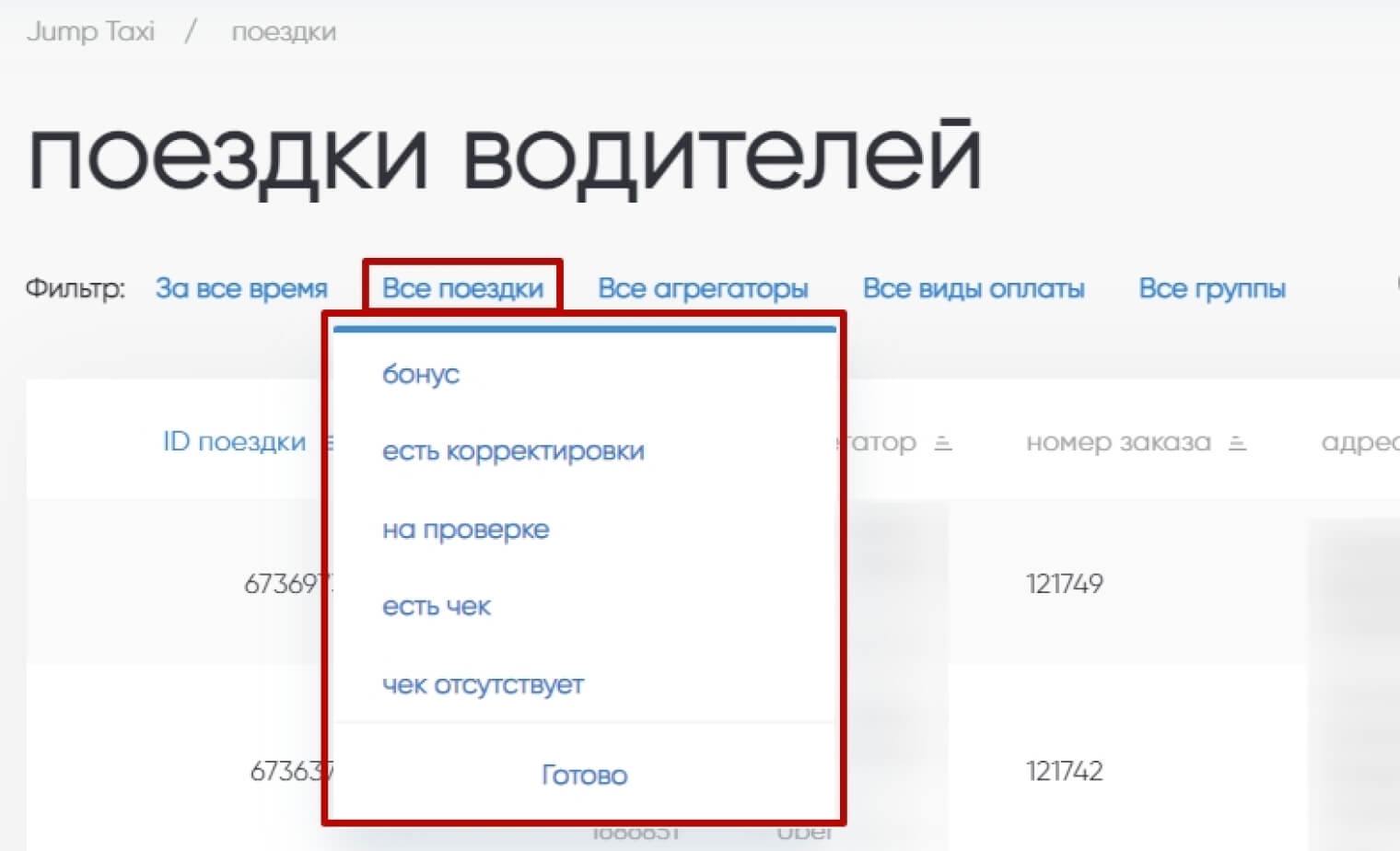Click the номер заказа column header text

1117,442
